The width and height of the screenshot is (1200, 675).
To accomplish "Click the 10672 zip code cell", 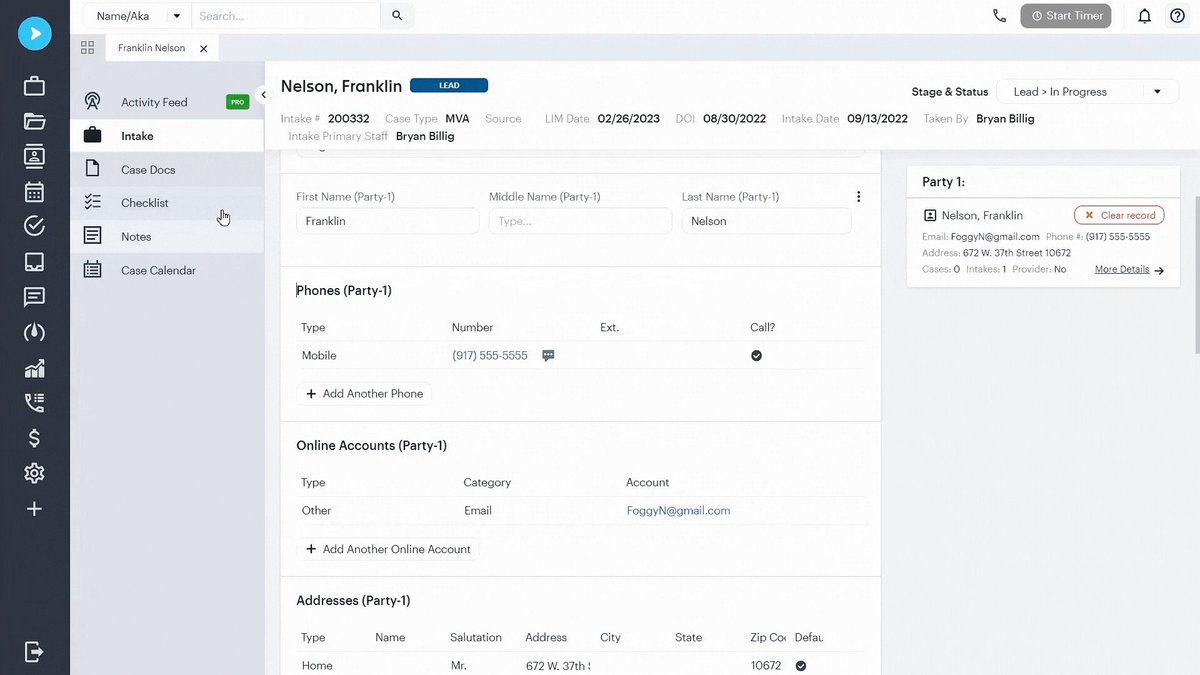I will (x=765, y=665).
